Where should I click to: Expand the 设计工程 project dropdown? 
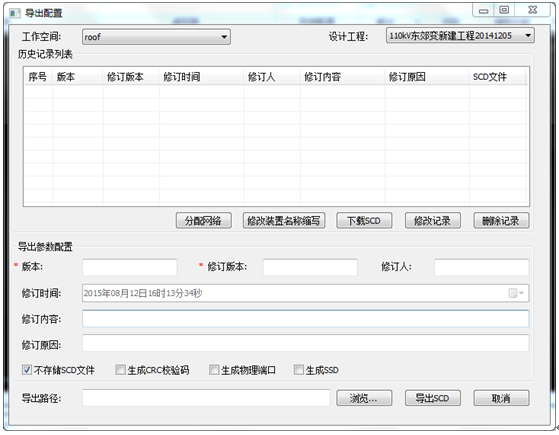click(460, 36)
